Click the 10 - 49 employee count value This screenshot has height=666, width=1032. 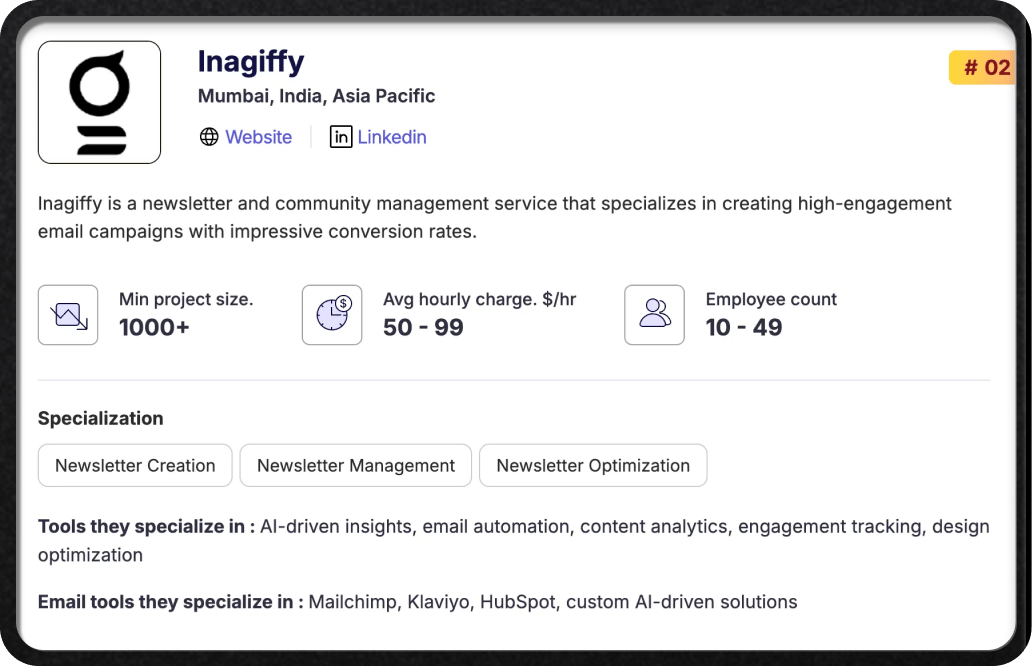click(744, 328)
